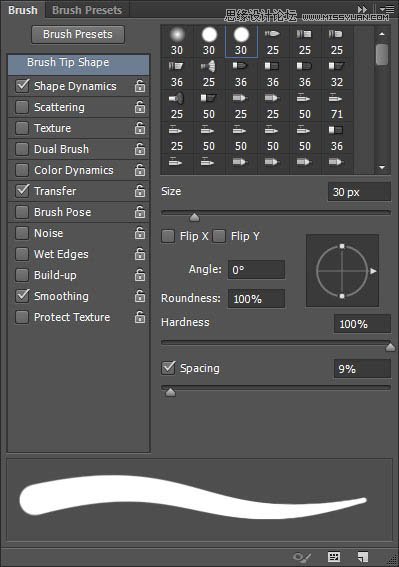Switch to the Brush Presets tab
Screen dimensions: 399x567
(x=87, y=10)
